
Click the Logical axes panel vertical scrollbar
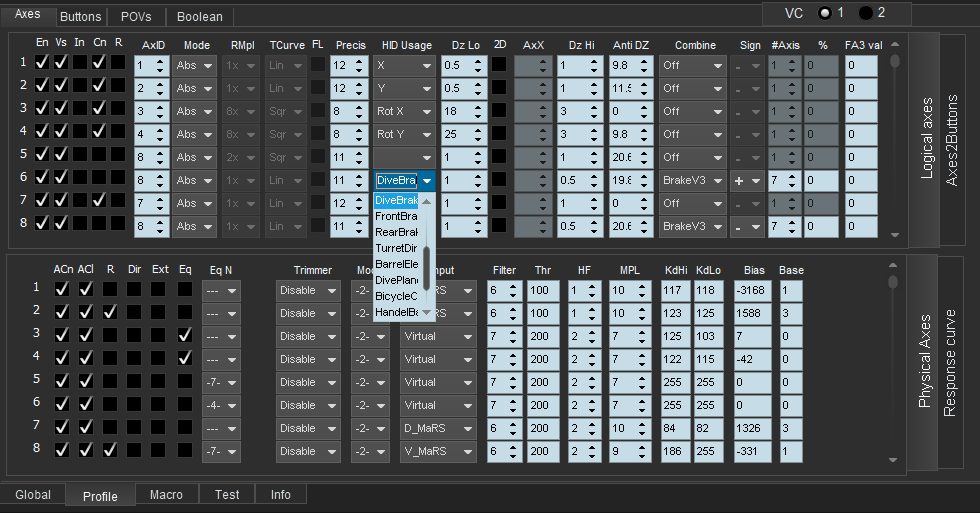tap(894, 60)
